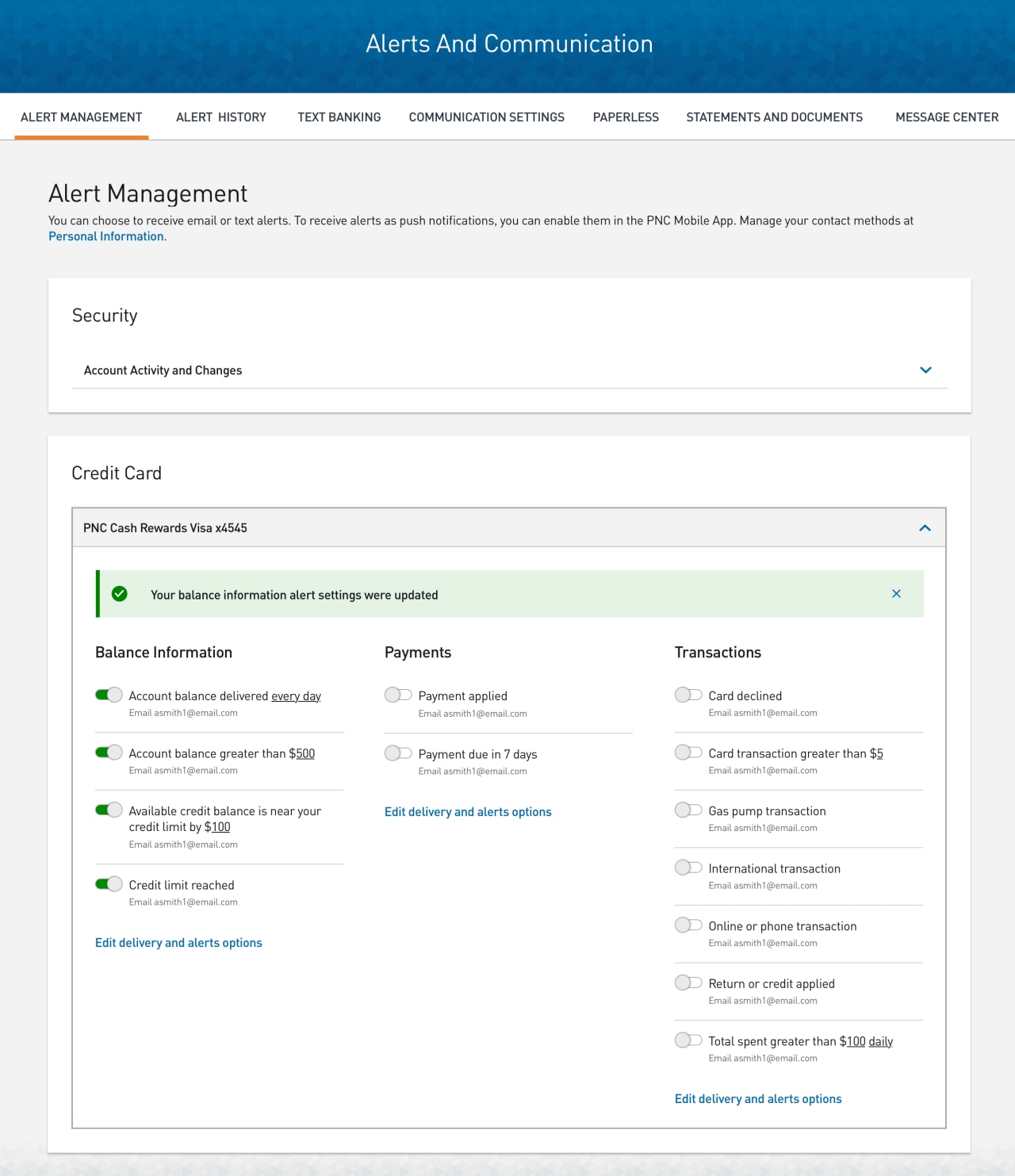
Task: Edit delivery and alerts options under Balance Information
Action: (x=178, y=942)
